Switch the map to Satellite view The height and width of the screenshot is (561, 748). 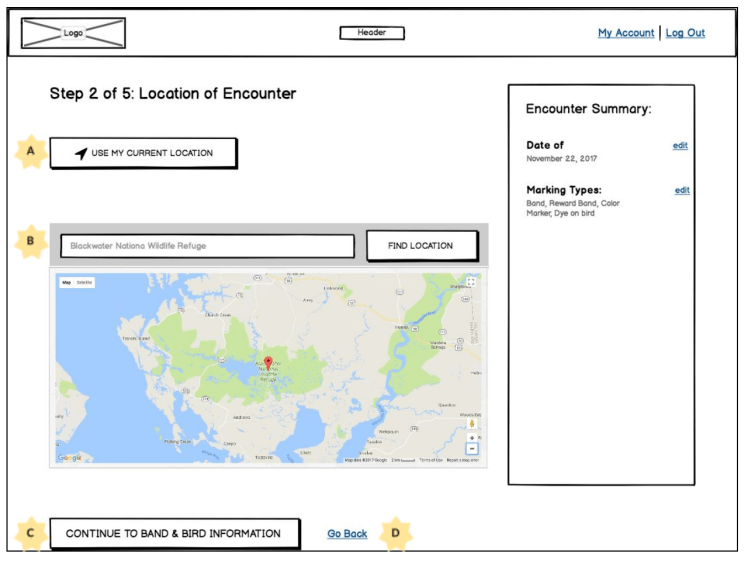(x=84, y=283)
